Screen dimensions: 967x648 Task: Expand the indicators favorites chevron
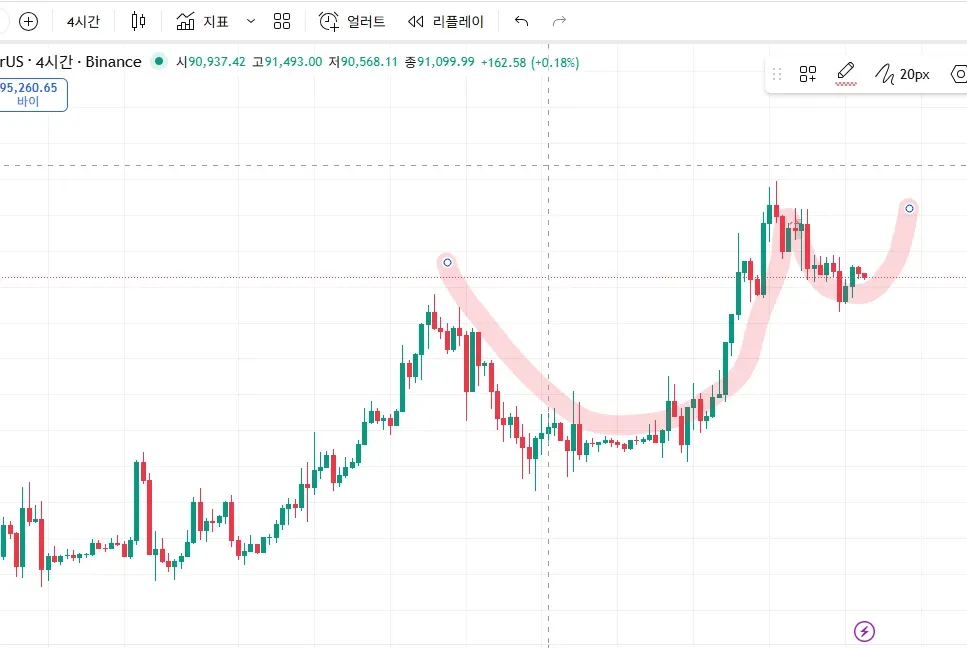(250, 21)
